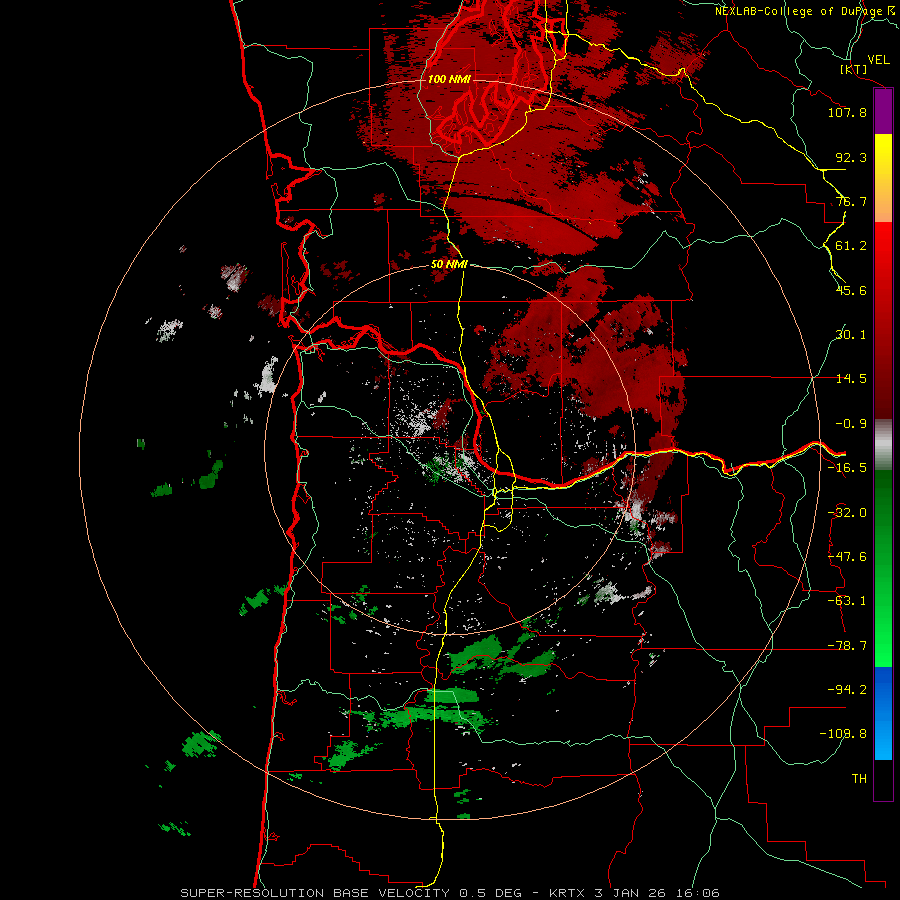Select the 30.1 scale value
Screen dimensions: 900x900
(851, 335)
